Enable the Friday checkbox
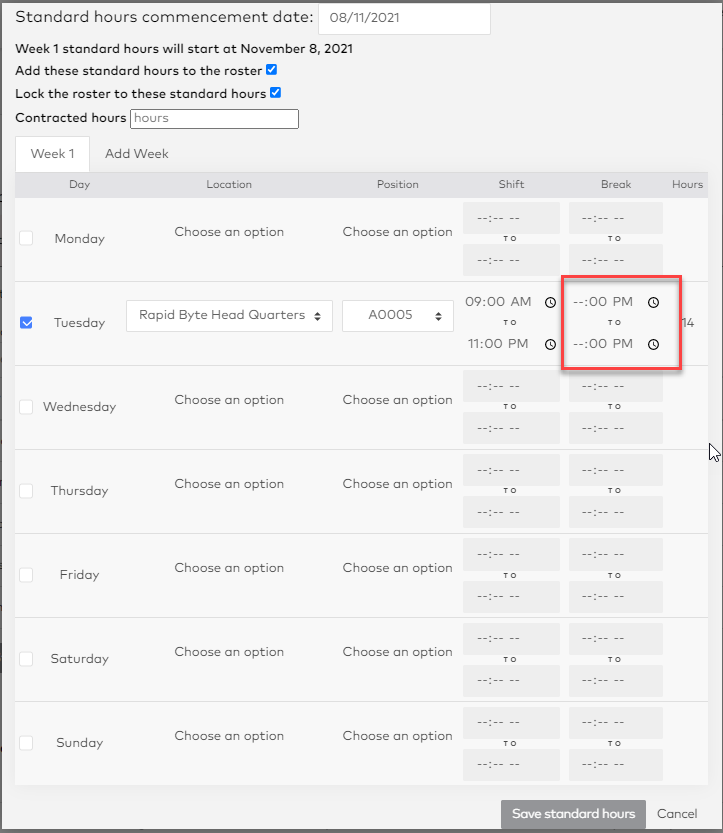The image size is (723, 833). coord(26,575)
